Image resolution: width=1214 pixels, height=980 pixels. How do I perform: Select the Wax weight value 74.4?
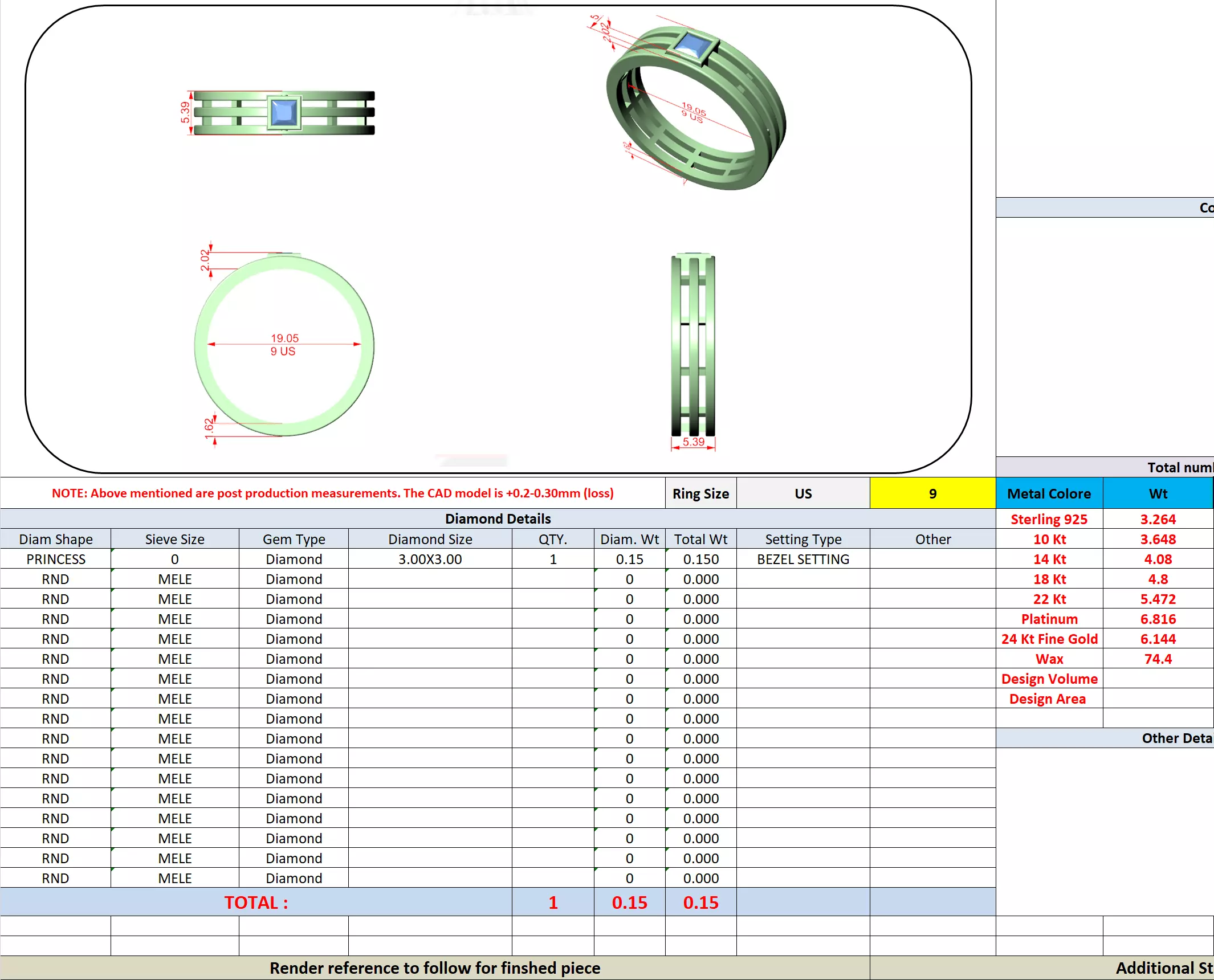pyautogui.click(x=1158, y=659)
